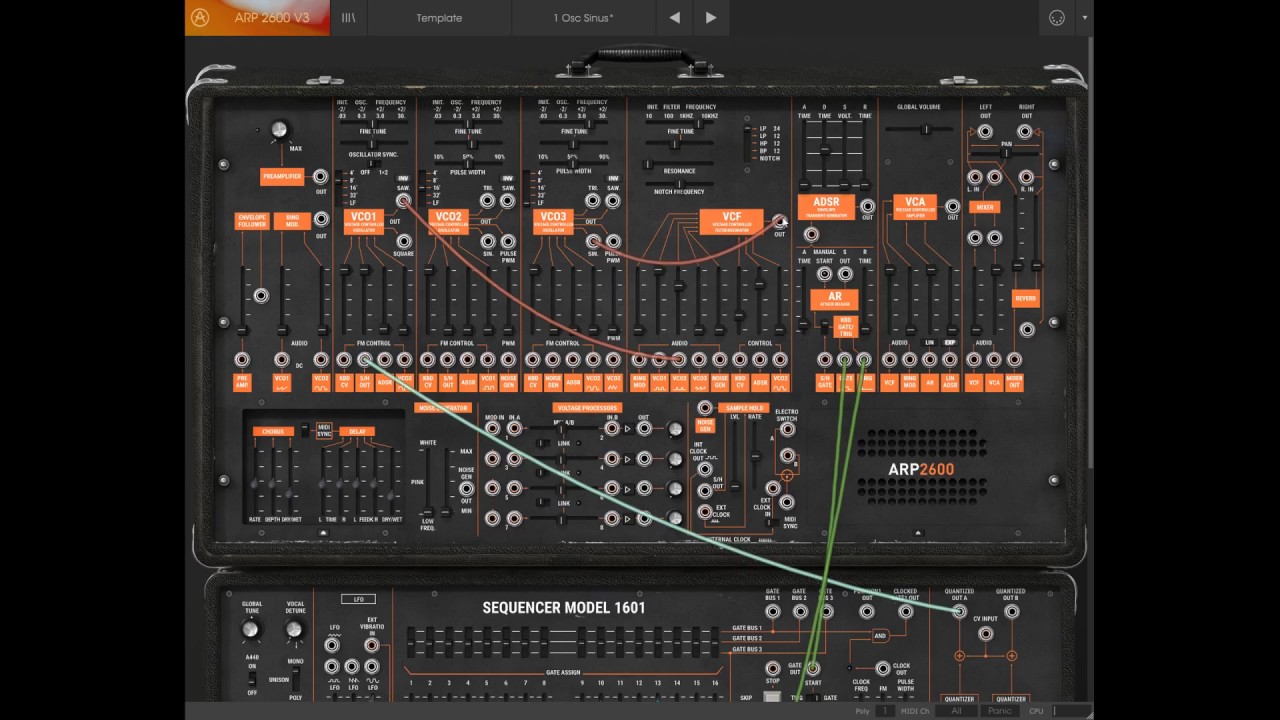Select the LIN mode on VCA
1280x720 pixels.
coord(929,343)
